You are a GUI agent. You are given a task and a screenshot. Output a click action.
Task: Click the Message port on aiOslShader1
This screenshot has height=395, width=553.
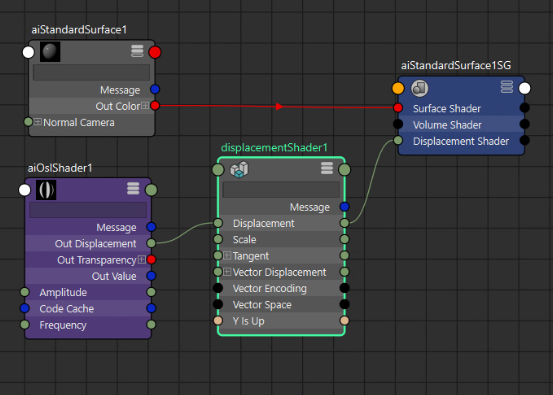click(151, 227)
